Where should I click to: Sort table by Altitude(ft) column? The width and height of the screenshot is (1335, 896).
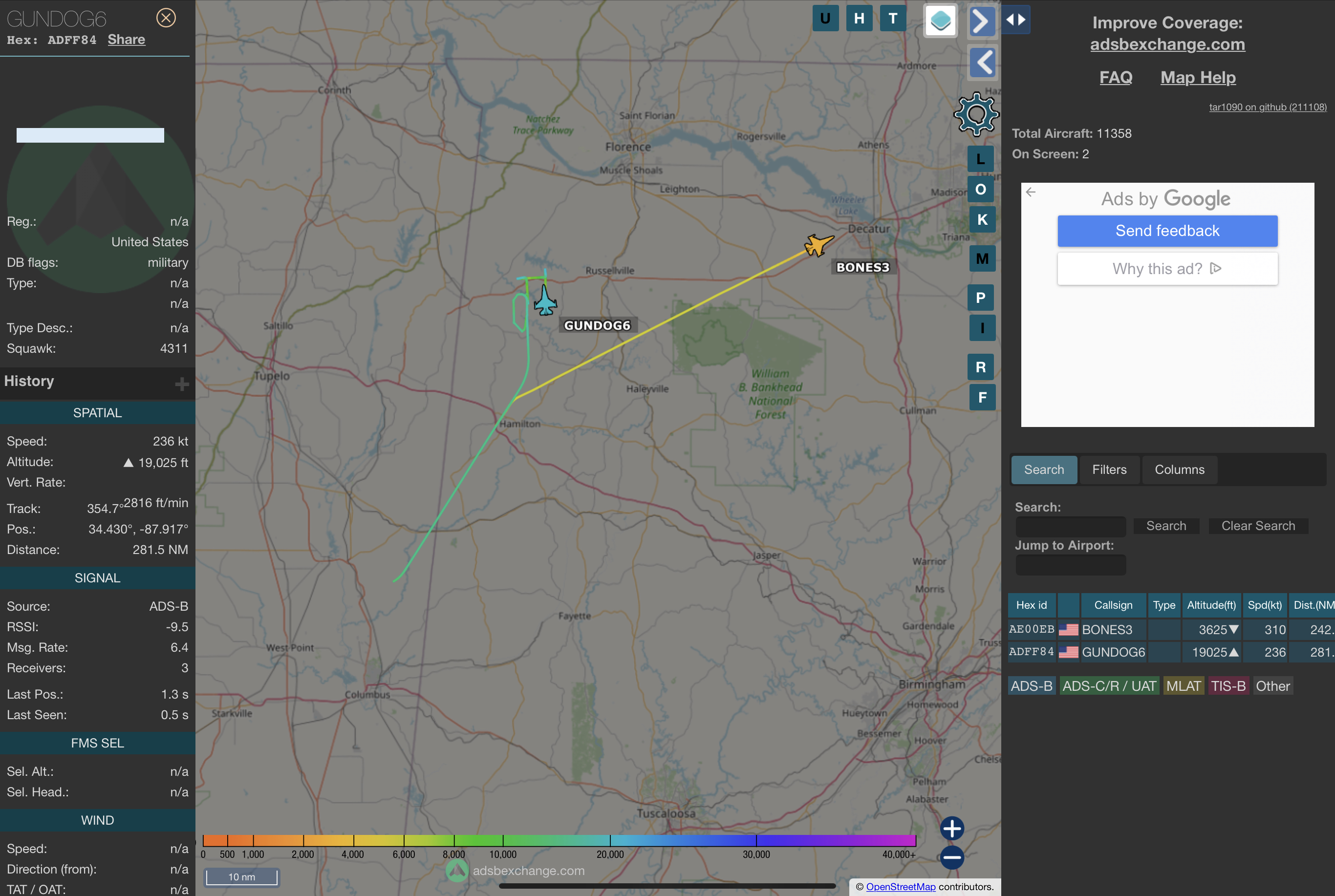coord(1211,605)
